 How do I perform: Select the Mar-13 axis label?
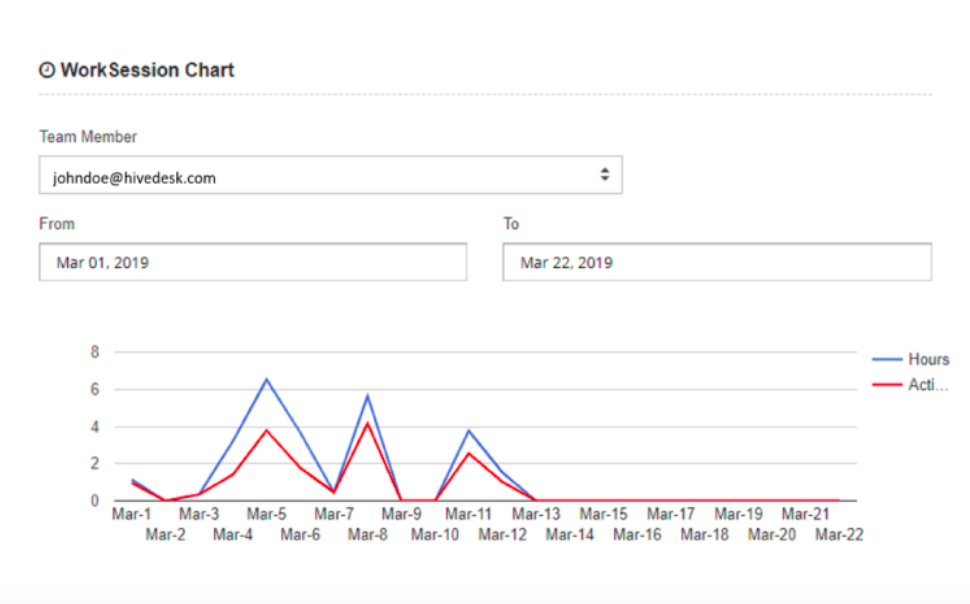pos(536,514)
